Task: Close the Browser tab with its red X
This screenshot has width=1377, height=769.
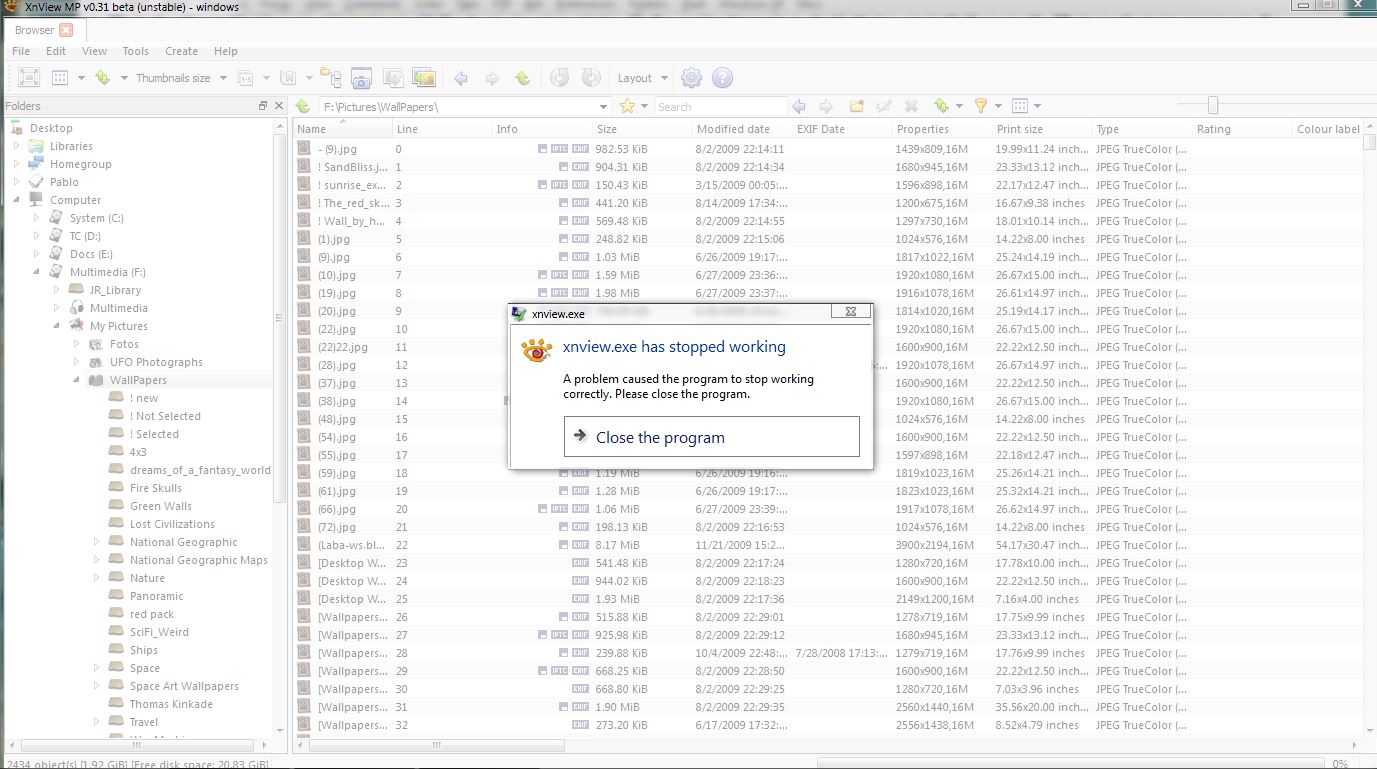Action: 66,30
